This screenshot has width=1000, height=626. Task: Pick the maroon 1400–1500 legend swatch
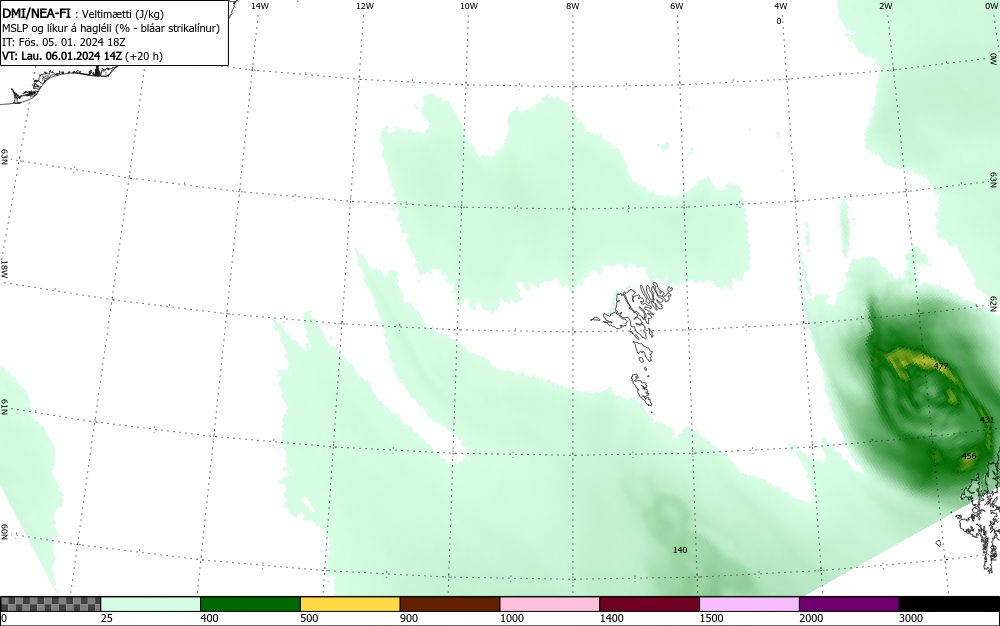(649, 604)
